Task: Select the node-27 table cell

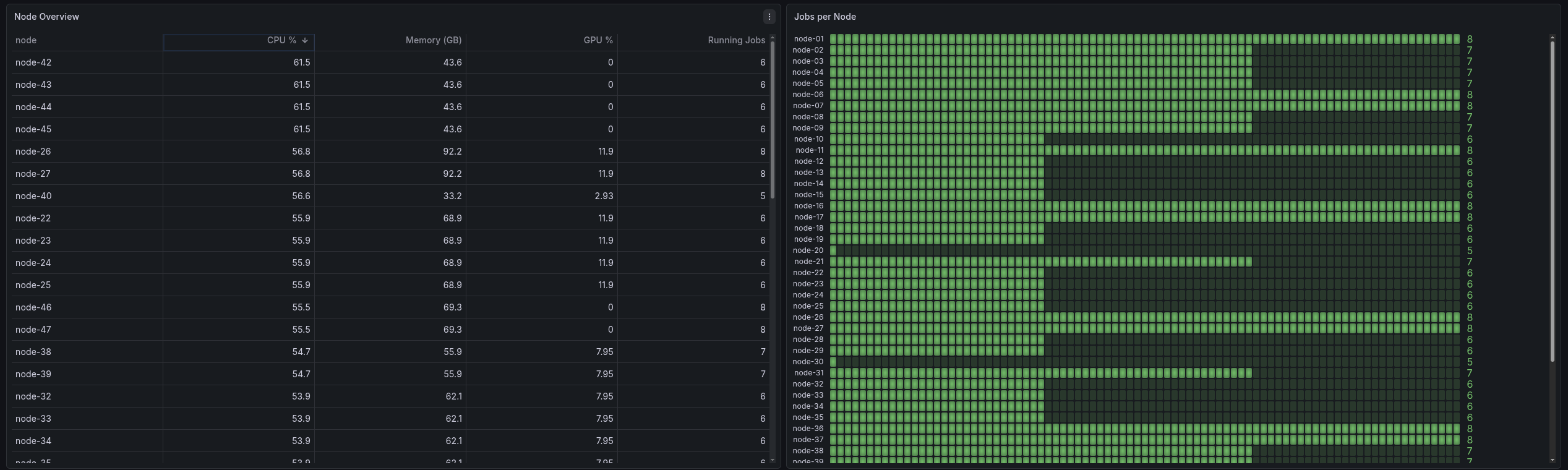Action: (87, 174)
